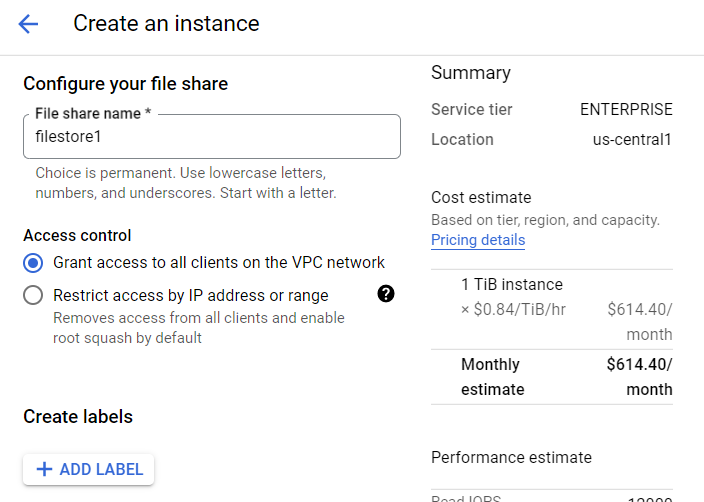Click the Cost estimate heading

[x=481, y=198]
